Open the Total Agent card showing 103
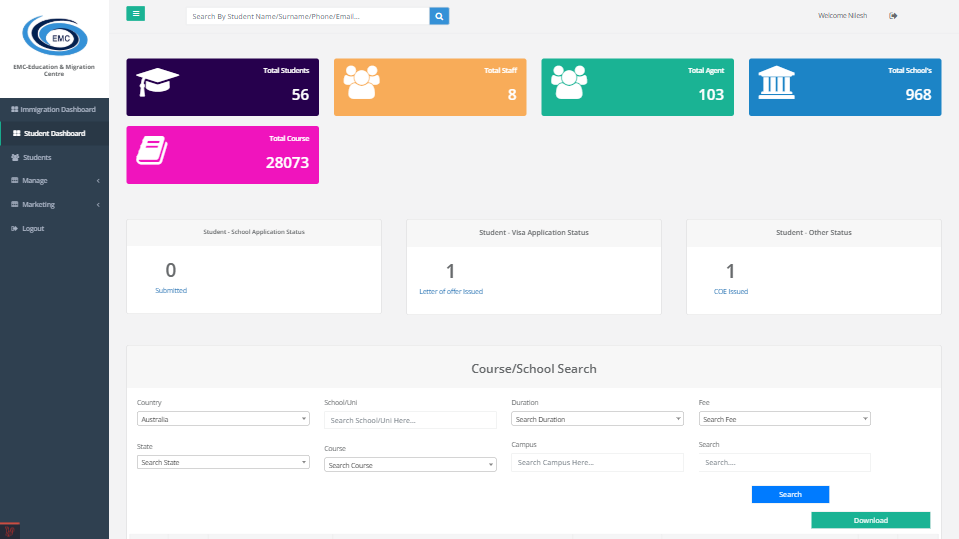Viewport: 959px width, 539px height. [x=637, y=87]
